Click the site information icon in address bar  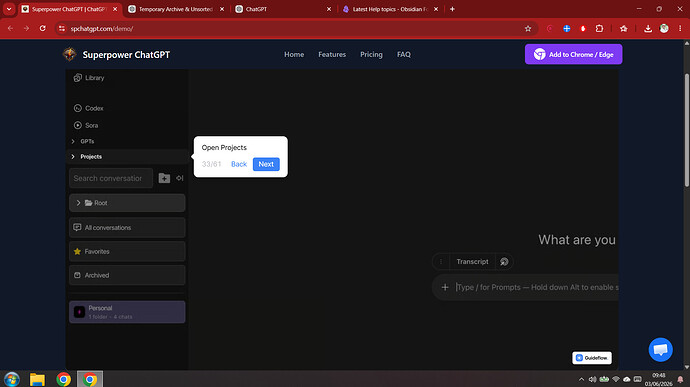[62, 29]
